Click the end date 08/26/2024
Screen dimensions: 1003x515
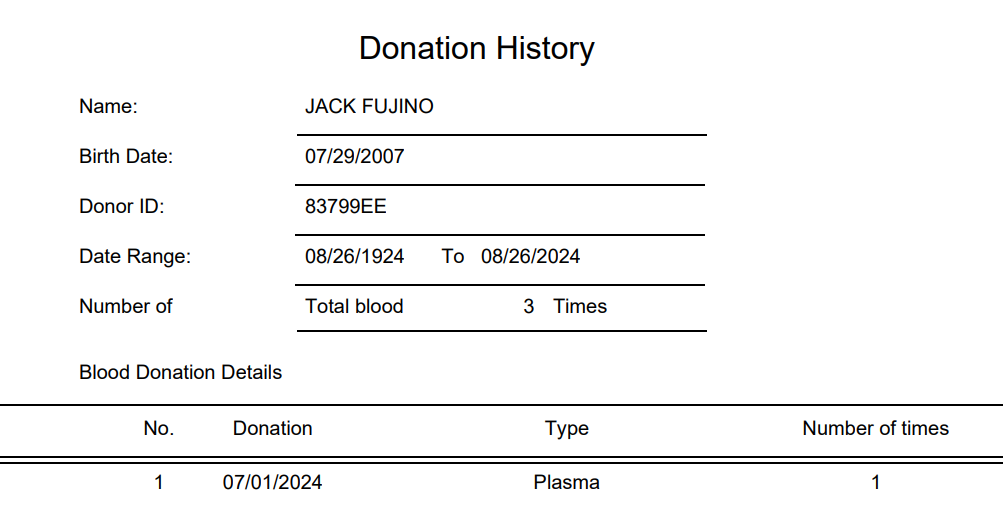[x=530, y=256]
